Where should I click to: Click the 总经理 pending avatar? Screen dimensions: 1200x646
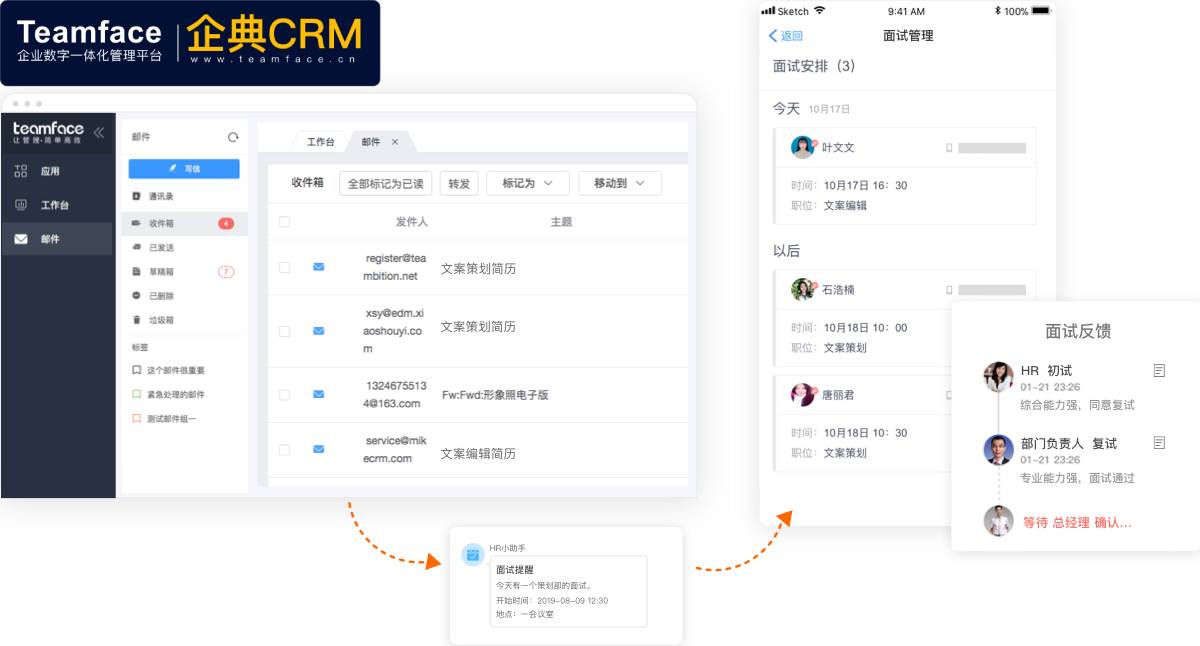998,521
